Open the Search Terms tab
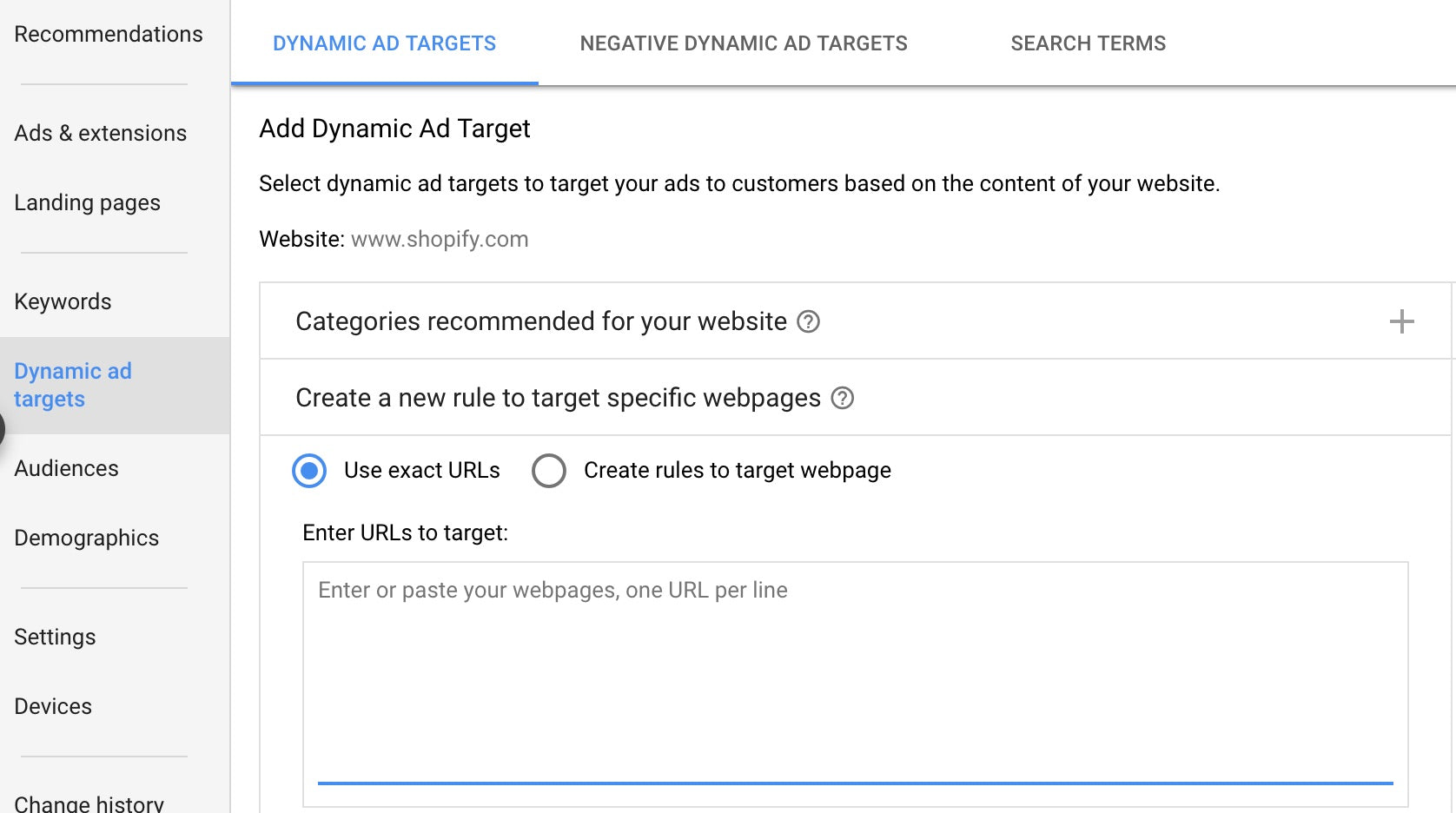1456x813 pixels. pyautogui.click(x=1088, y=43)
